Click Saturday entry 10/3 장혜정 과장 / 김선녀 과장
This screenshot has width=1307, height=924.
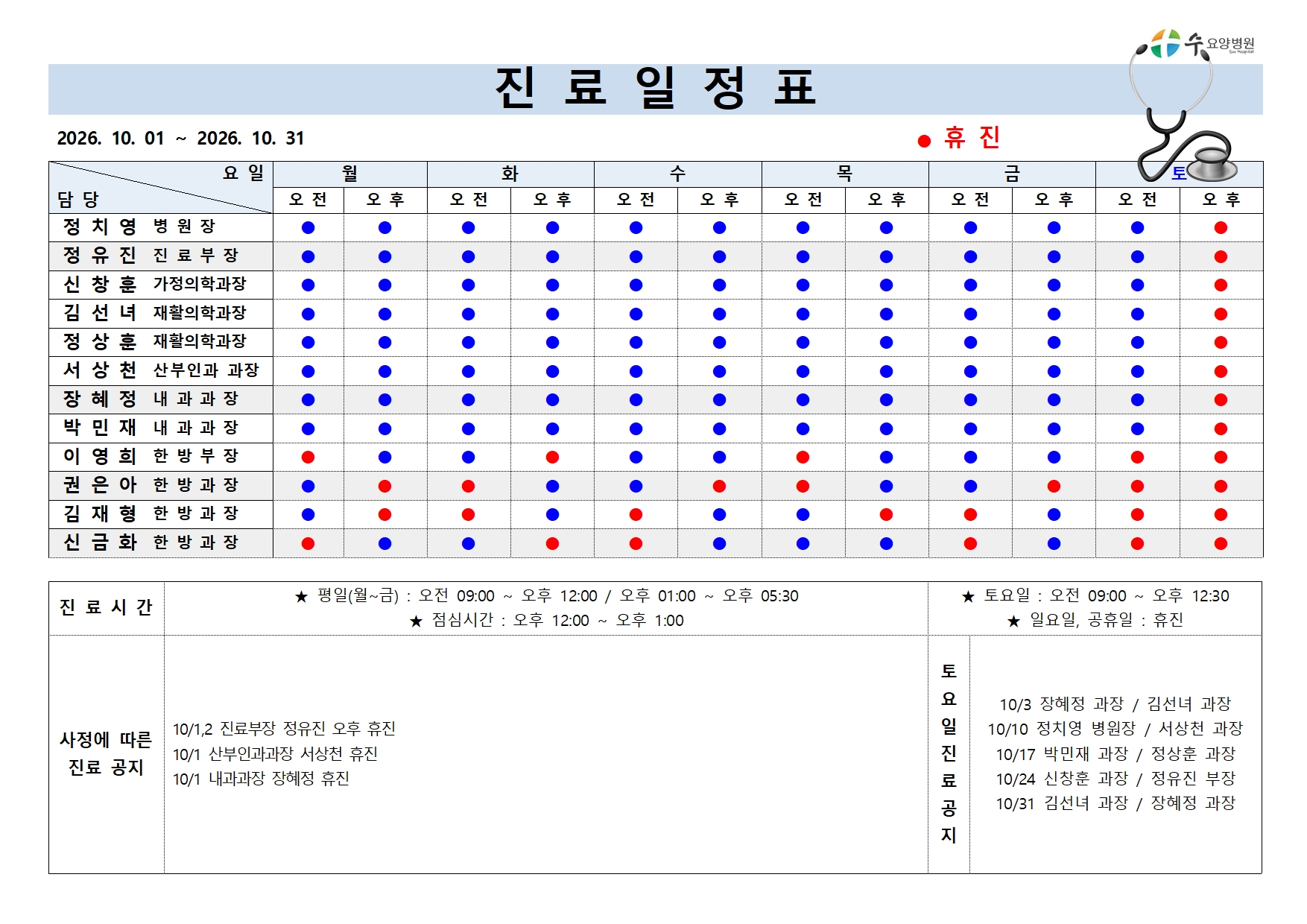1115,704
